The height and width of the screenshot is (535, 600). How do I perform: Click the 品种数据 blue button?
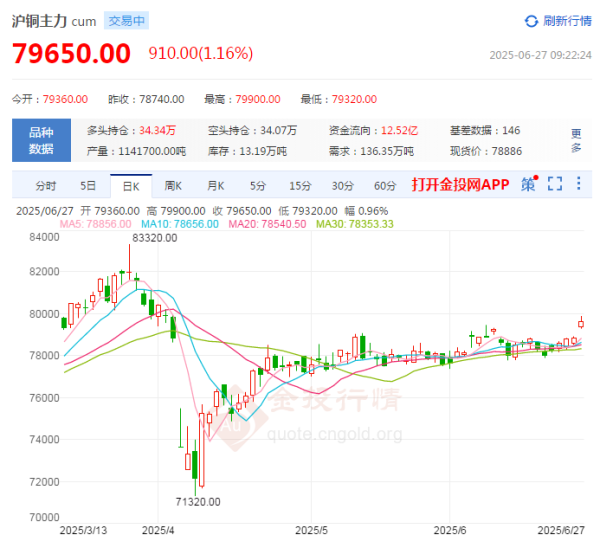[41, 140]
